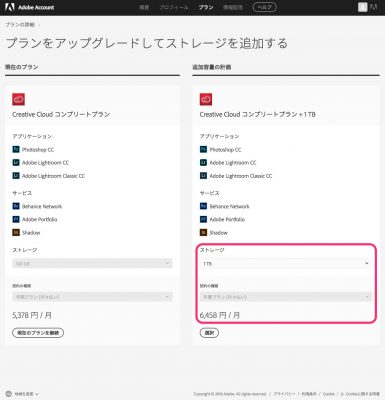Click 'Adobe Lightroom Classic CC' text in the +1TB plan
The height and width of the screenshot is (400, 385).
pyautogui.click(x=241, y=176)
